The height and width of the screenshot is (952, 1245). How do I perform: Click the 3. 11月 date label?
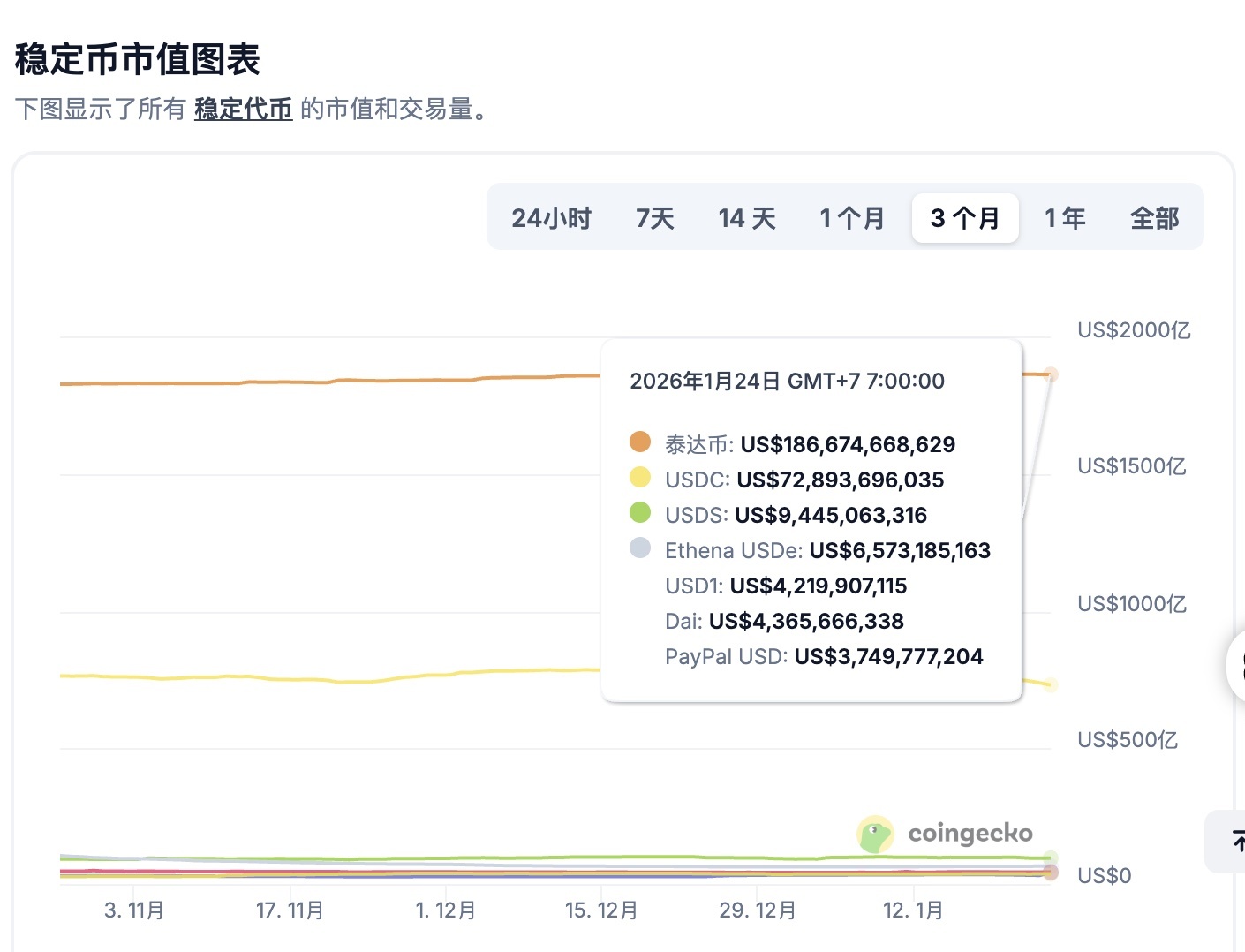click(x=134, y=910)
